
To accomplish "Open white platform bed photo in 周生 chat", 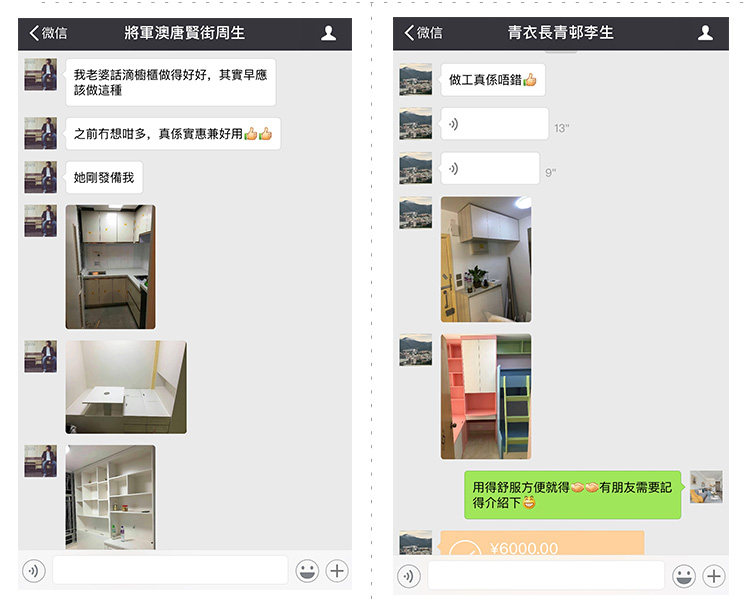I will click(x=126, y=387).
